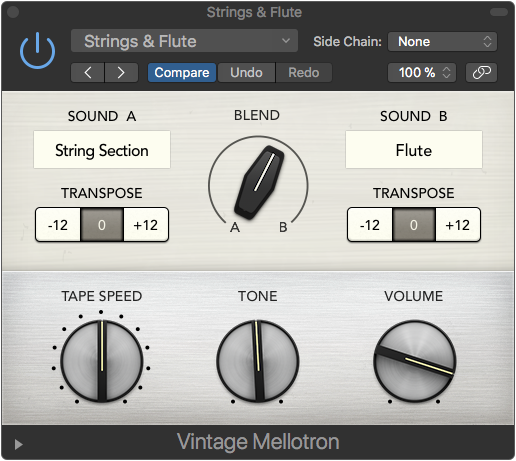The height and width of the screenshot is (461, 516).
Task: Set Sound A transpose to 0
Action: pos(102,225)
